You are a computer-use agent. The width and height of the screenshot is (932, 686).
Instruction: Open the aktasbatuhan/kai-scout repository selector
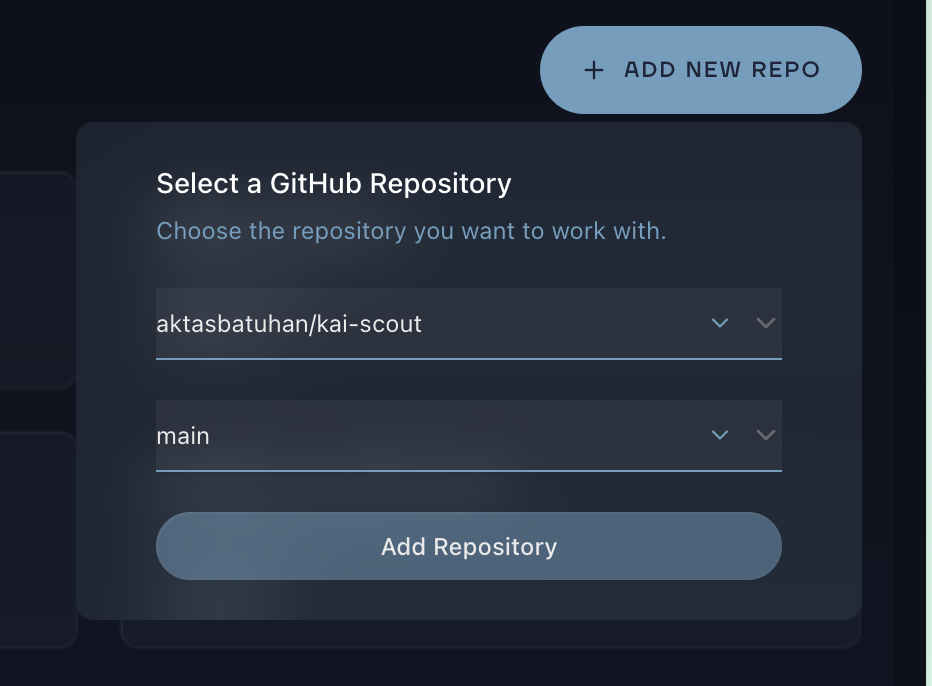pos(400,323)
